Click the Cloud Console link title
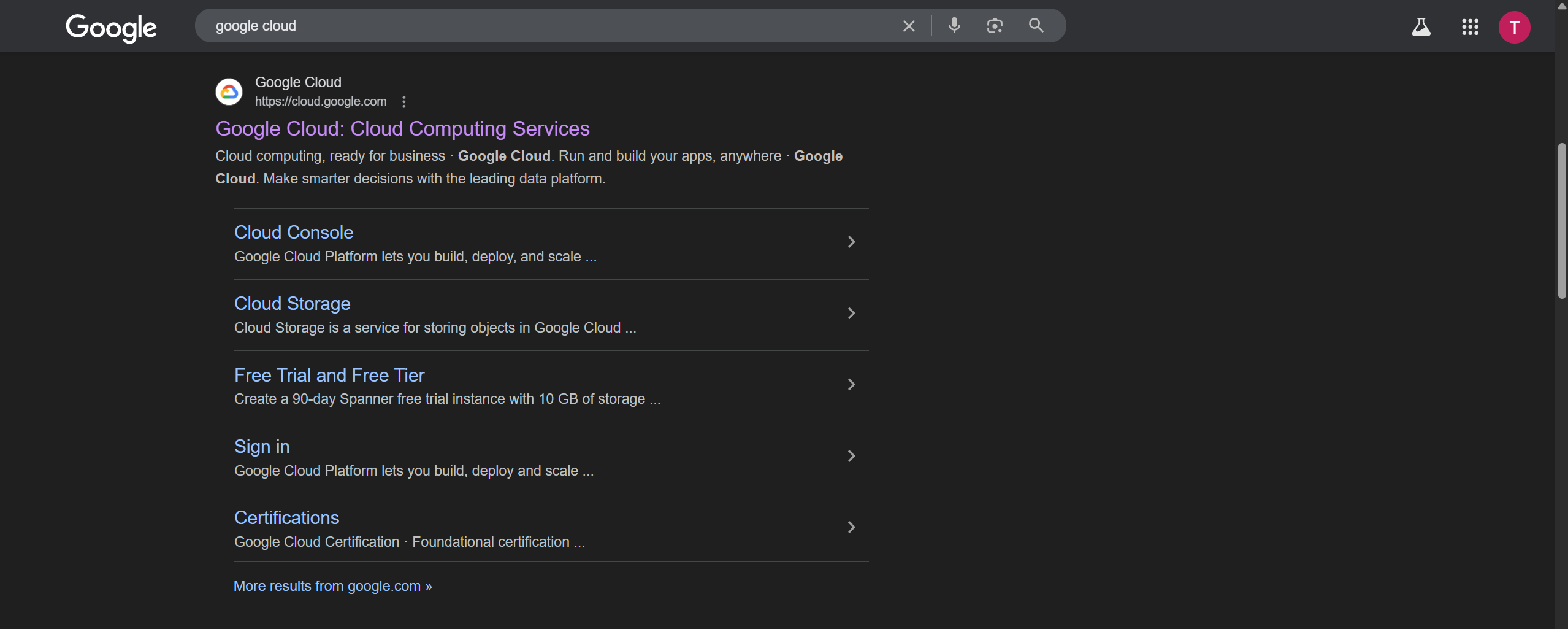 click(294, 233)
